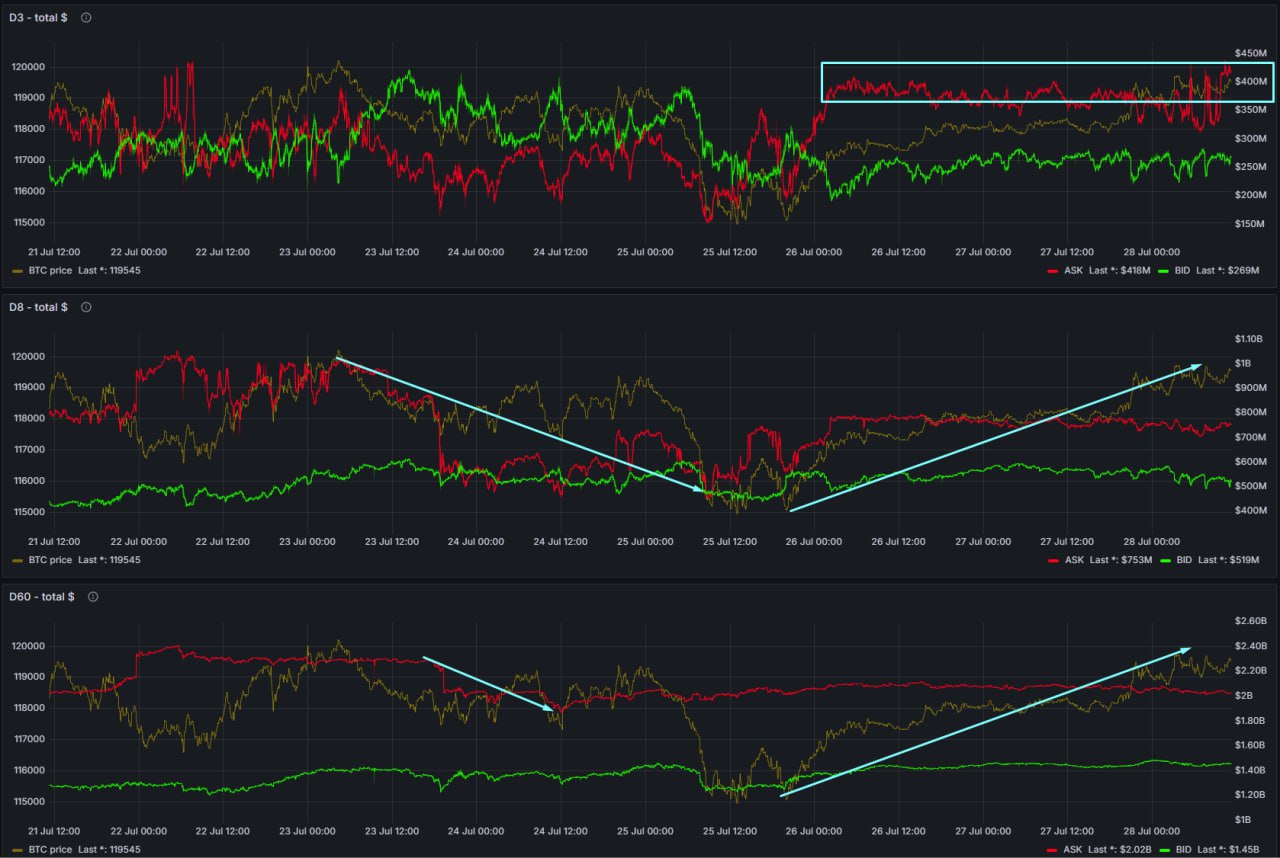Click the info icon next to D3 title
The height and width of the screenshot is (858, 1280).
click(x=86, y=18)
